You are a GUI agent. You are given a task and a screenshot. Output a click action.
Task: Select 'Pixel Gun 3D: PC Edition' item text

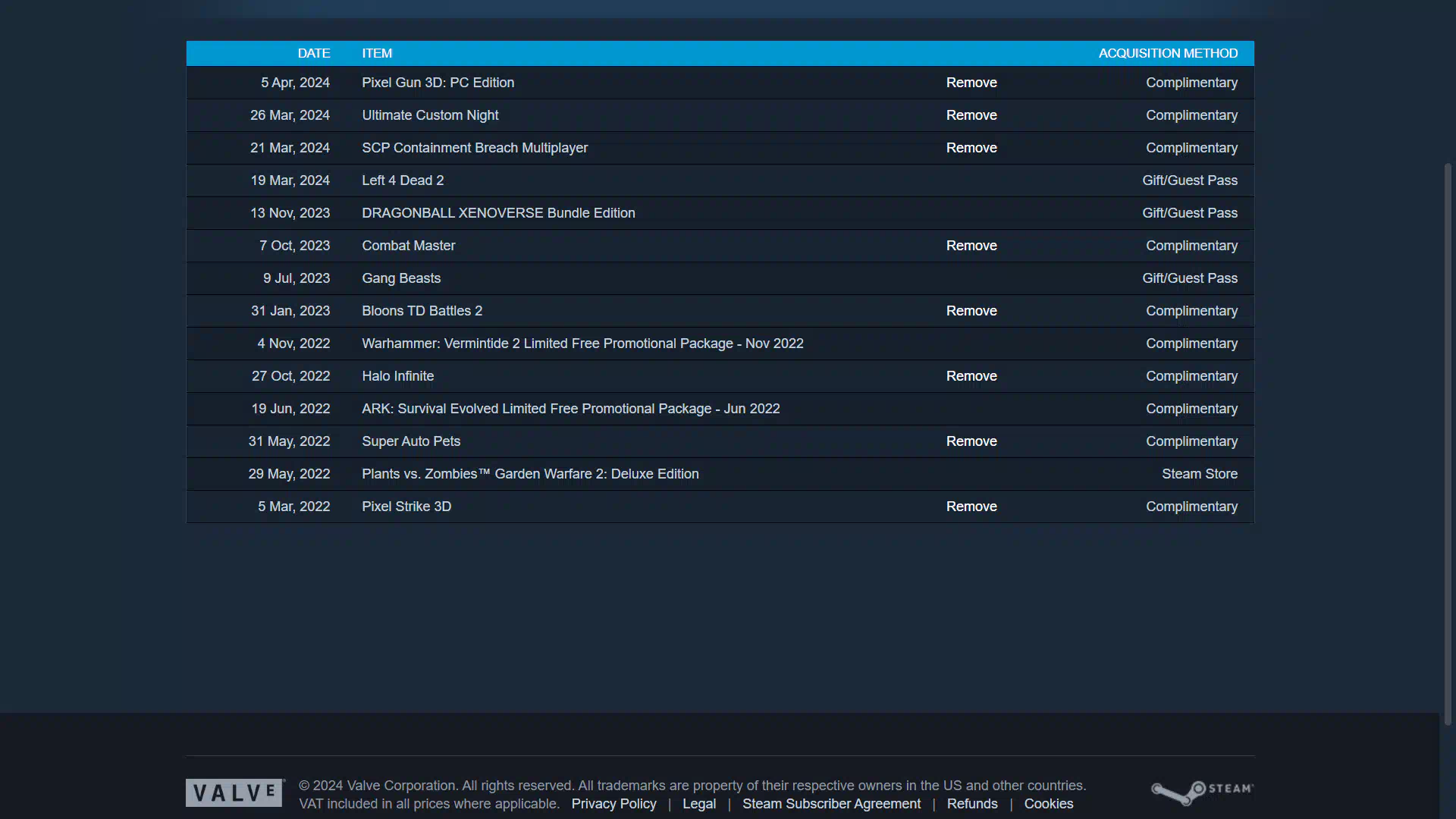(438, 83)
